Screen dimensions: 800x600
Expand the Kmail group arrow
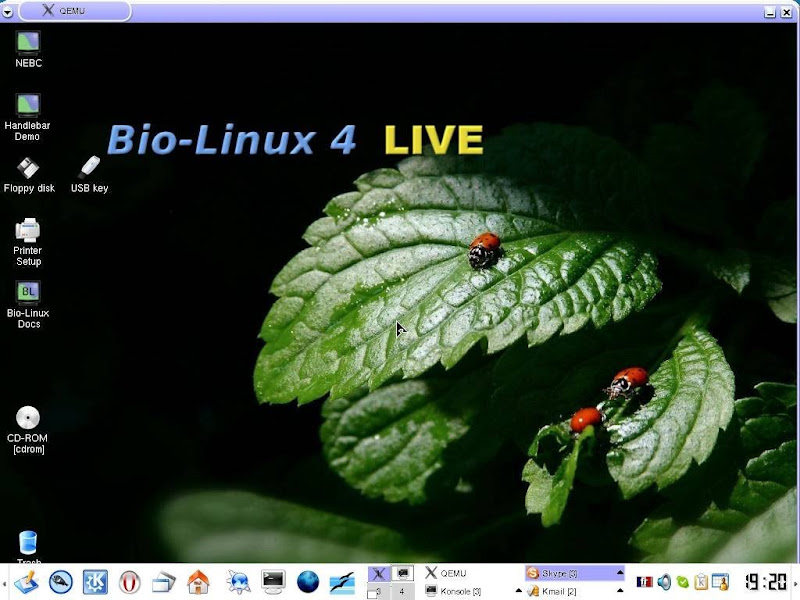point(620,591)
